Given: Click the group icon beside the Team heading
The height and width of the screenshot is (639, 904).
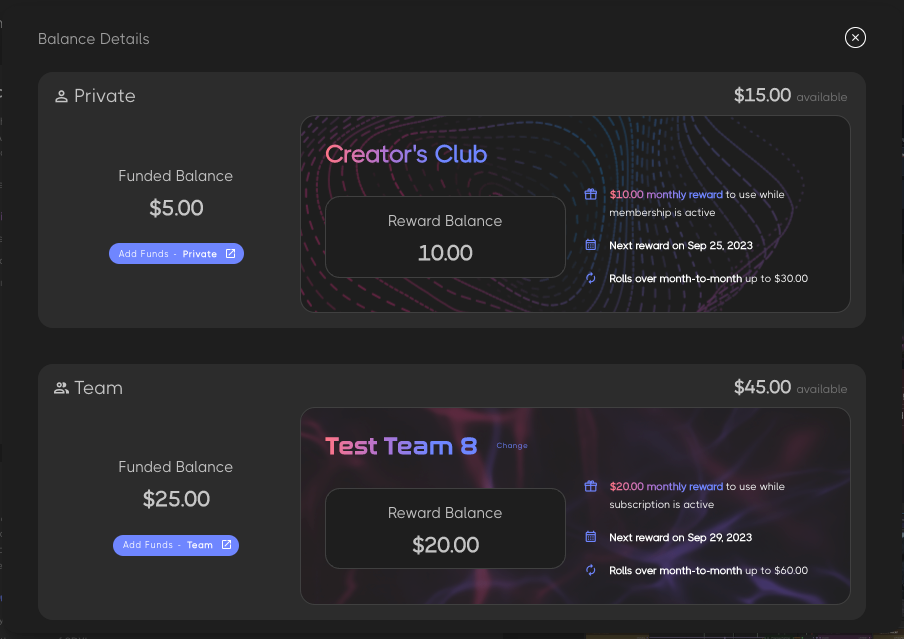Looking at the screenshot, I should (x=61, y=388).
